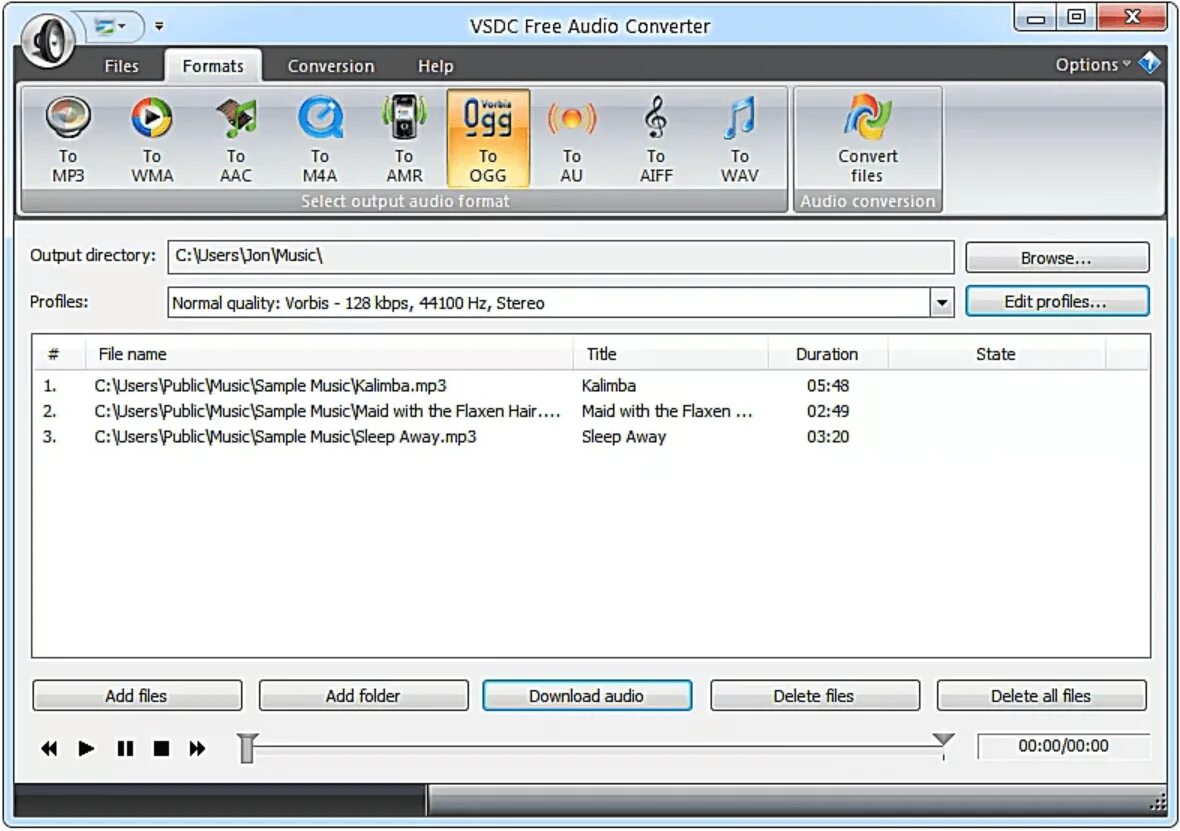Open the Options dropdown menu
The height and width of the screenshot is (831, 1180).
click(1093, 65)
